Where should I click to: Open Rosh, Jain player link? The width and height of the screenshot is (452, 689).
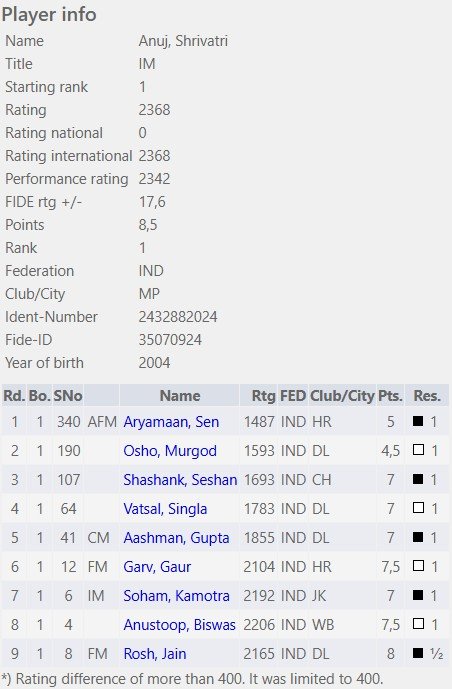[155, 654]
